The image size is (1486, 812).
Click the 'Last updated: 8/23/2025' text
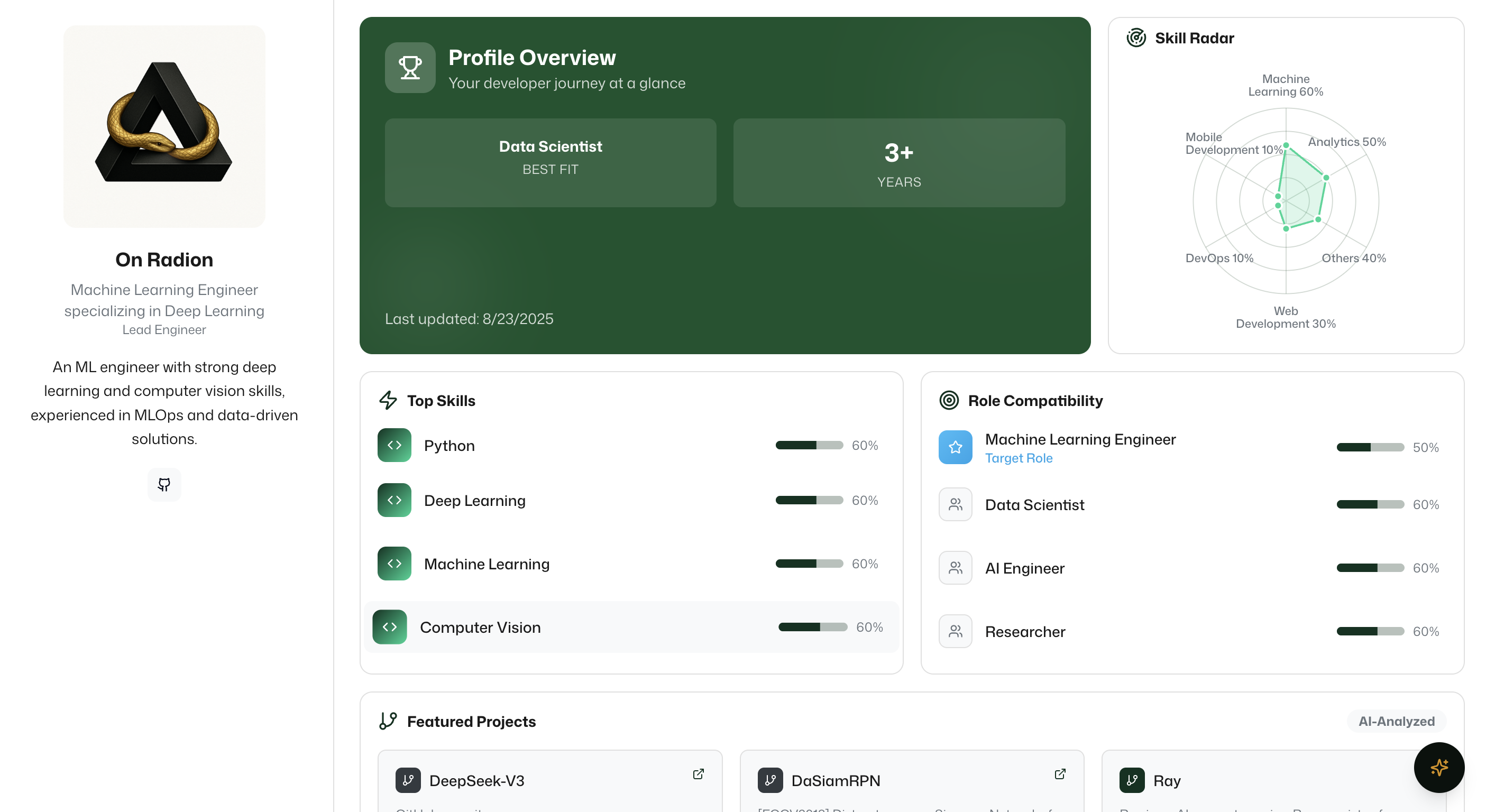click(469, 319)
